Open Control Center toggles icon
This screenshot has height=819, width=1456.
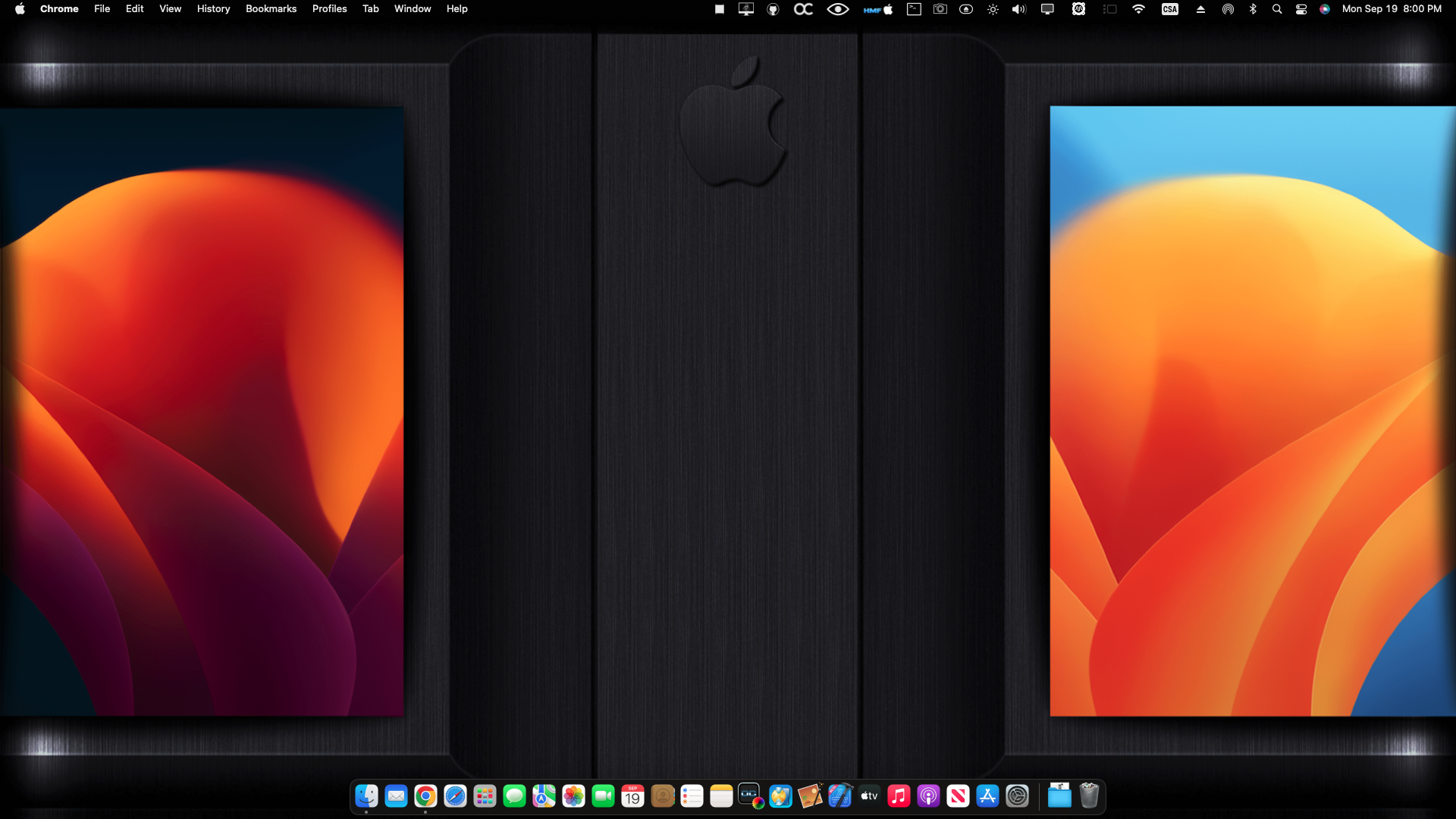coord(1301,9)
